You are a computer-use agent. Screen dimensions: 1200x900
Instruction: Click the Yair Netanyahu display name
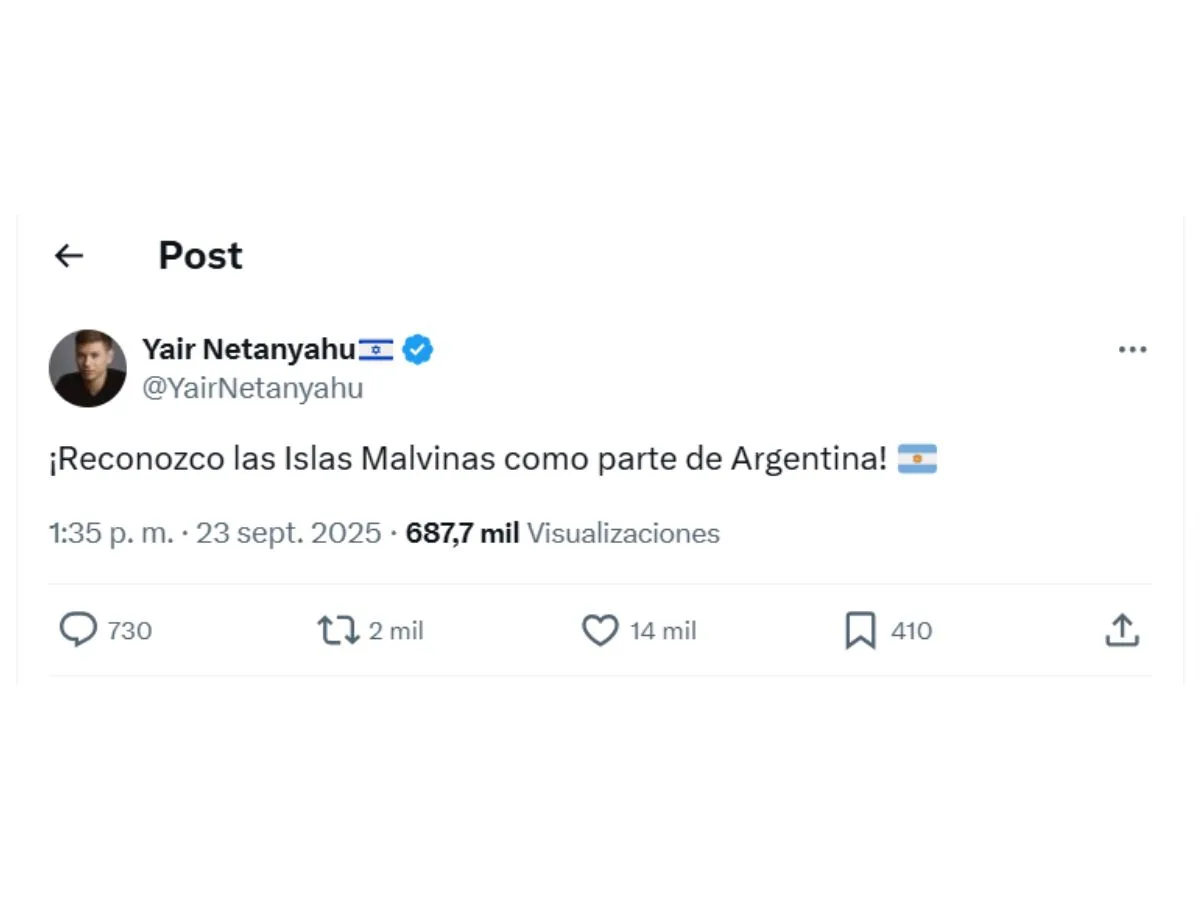tap(248, 349)
